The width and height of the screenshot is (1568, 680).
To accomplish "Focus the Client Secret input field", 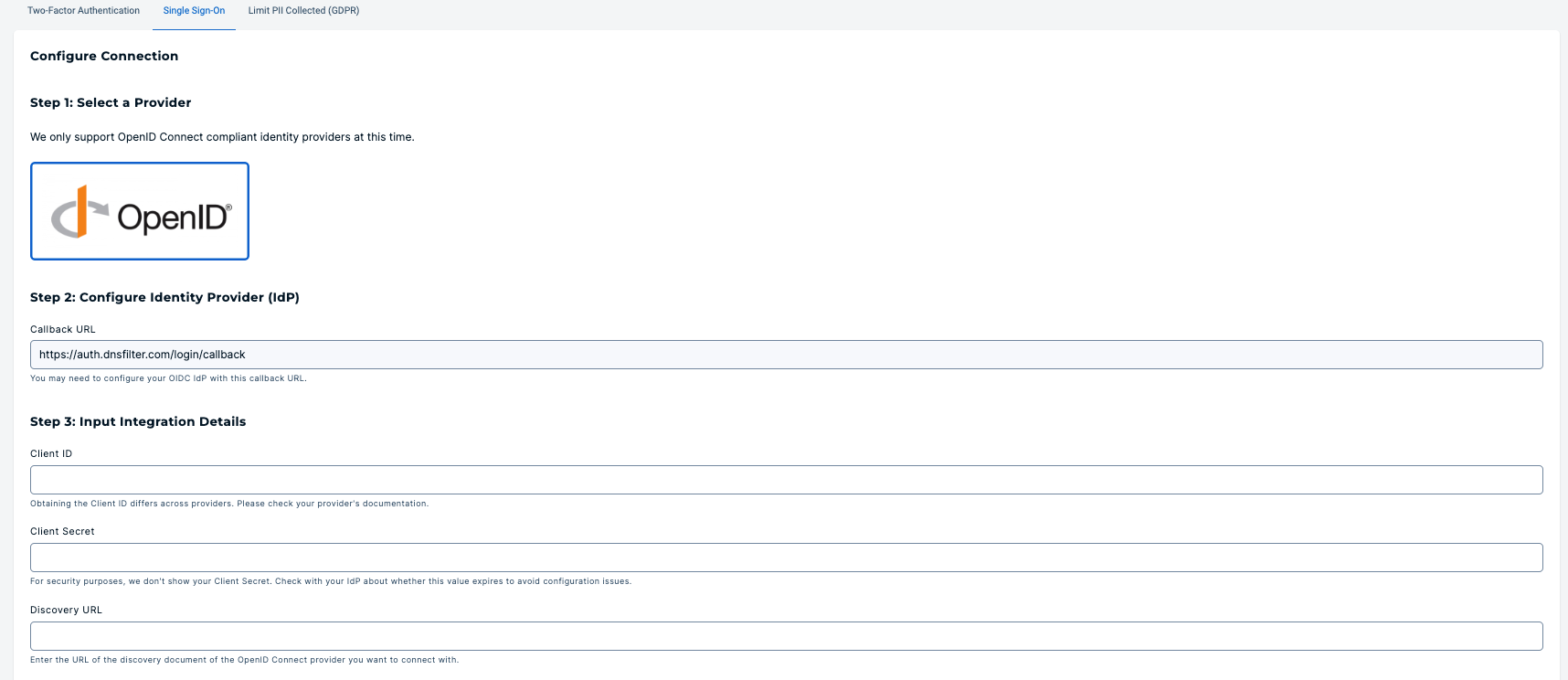I will point(786,558).
